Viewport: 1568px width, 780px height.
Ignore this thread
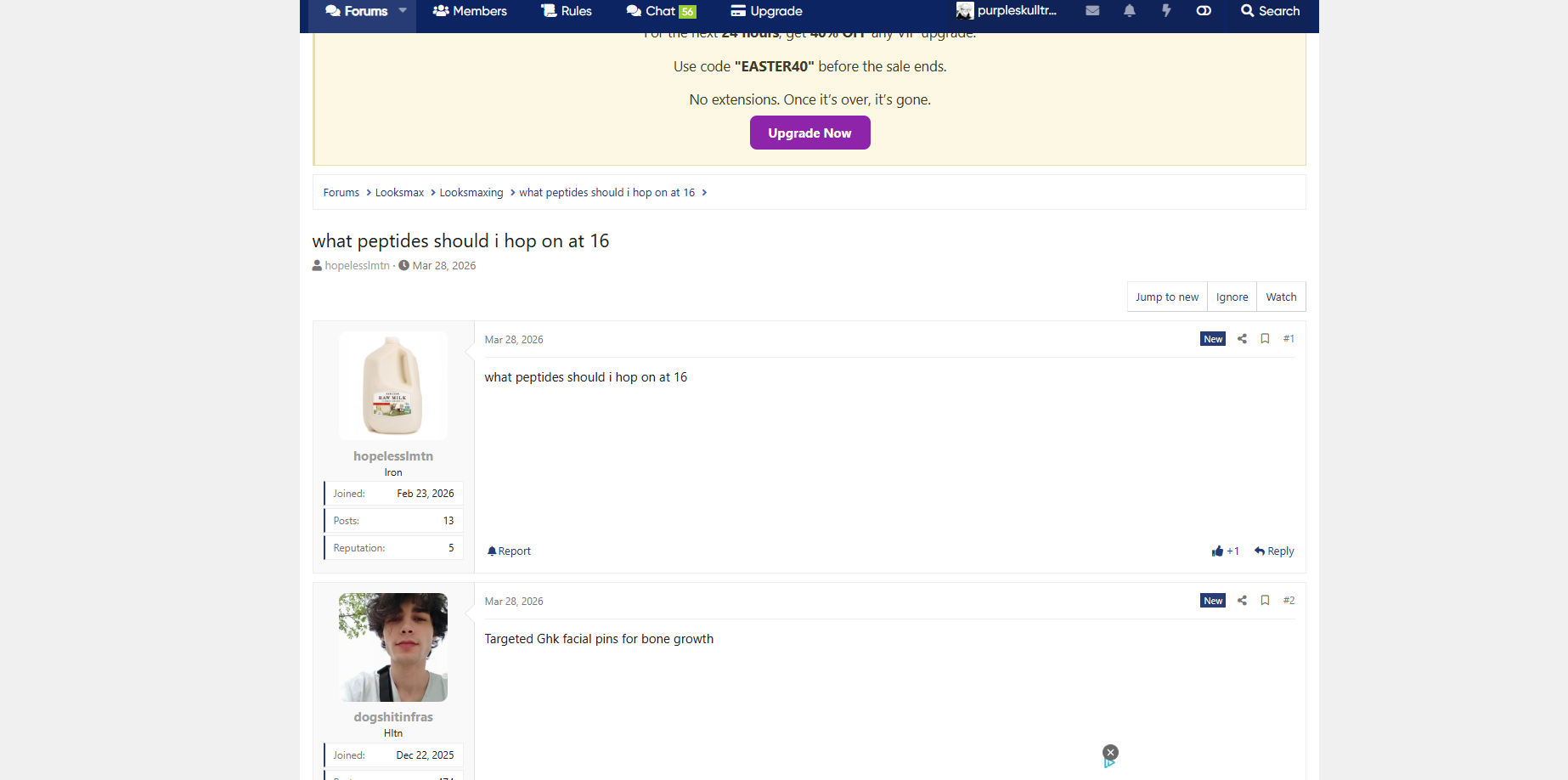(x=1232, y=297)
